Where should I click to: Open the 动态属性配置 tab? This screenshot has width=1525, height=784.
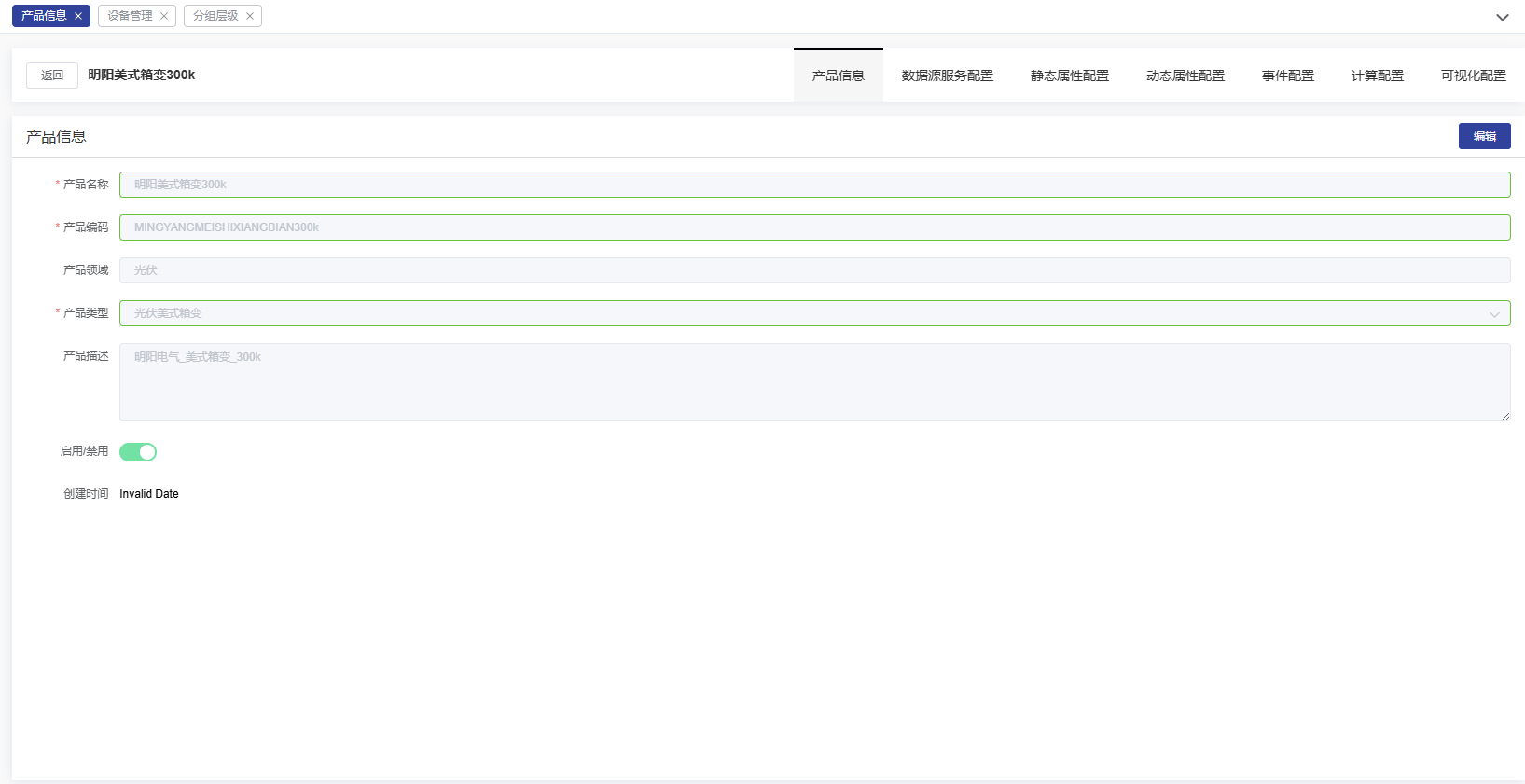click(x=1185, y=76)
